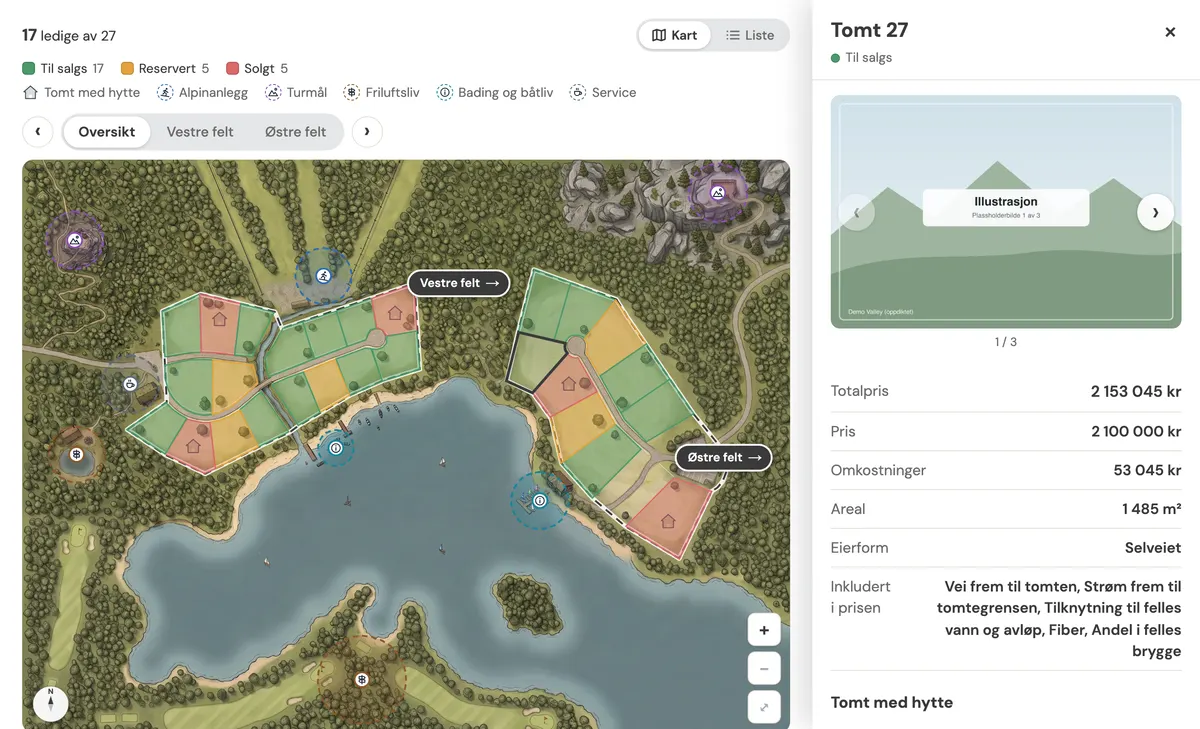Click the Service legend icon

[578, 92]
